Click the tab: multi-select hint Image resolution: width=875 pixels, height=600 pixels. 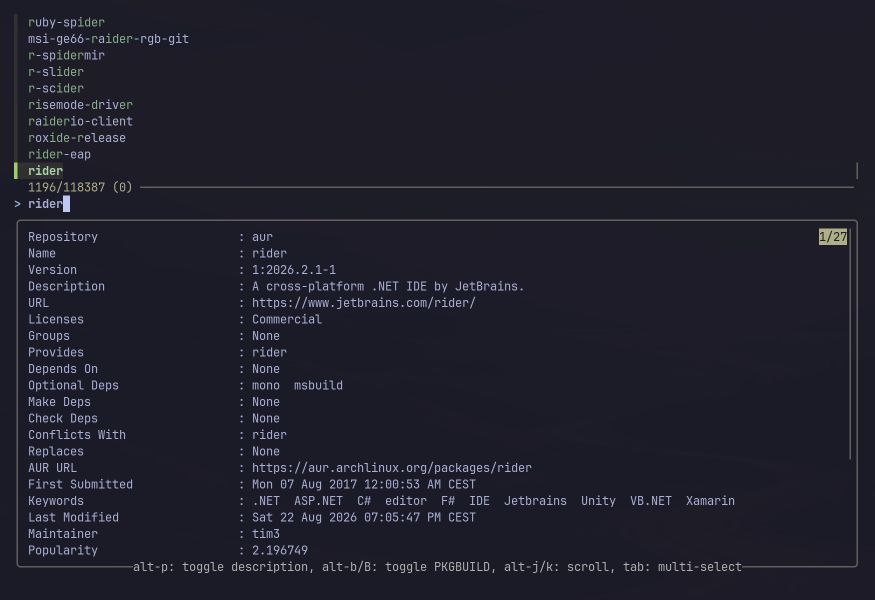click(x=682, y=567)
